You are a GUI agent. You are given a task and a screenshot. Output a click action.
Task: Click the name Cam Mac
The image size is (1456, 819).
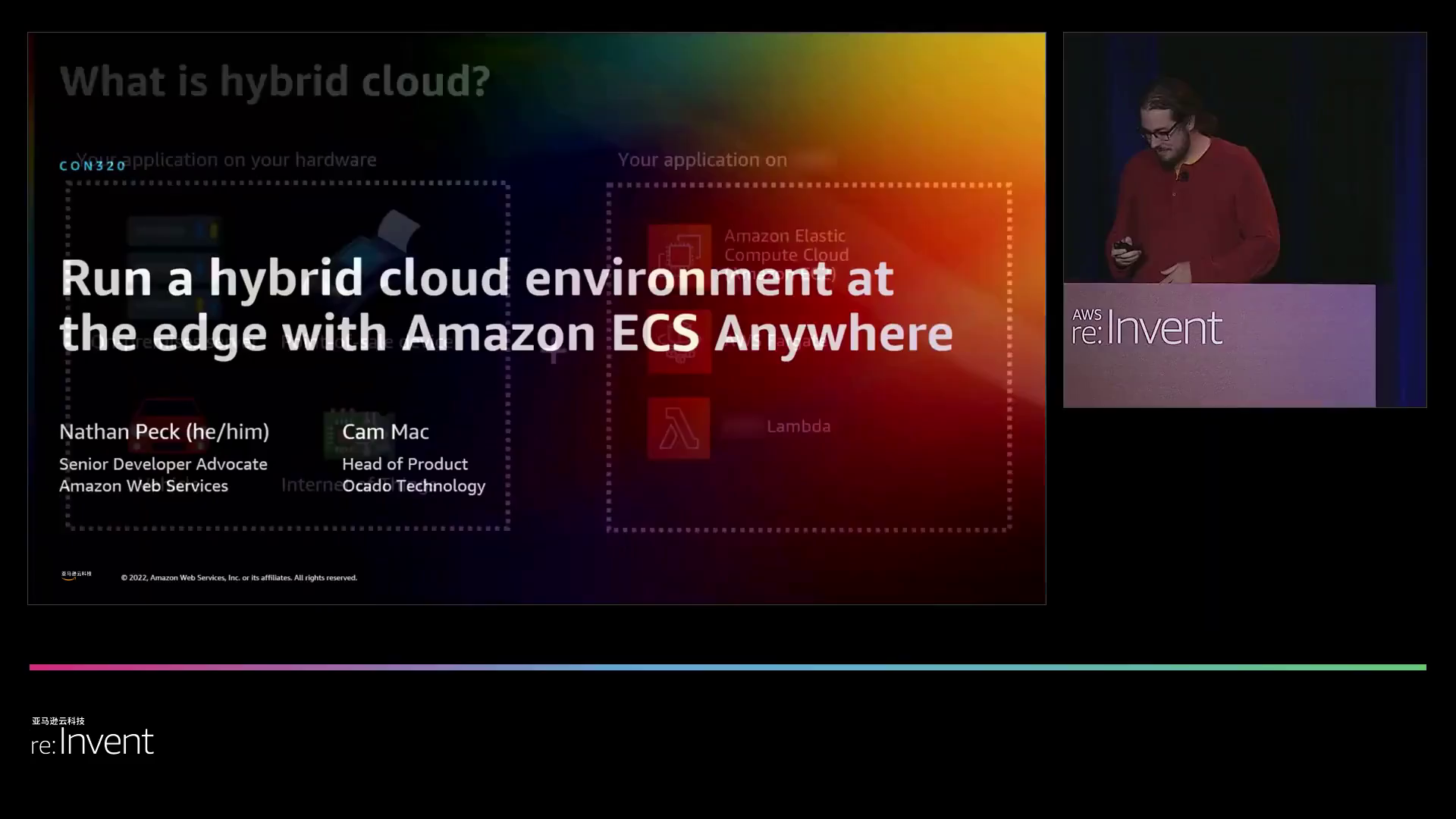click(x=385, y=431)
